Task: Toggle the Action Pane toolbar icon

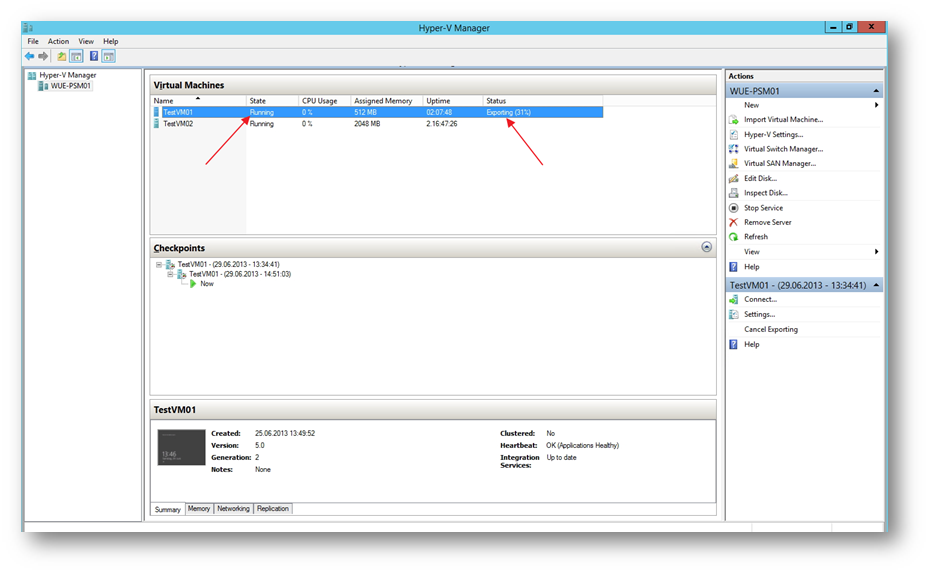Action: click(x=109, y=56)
